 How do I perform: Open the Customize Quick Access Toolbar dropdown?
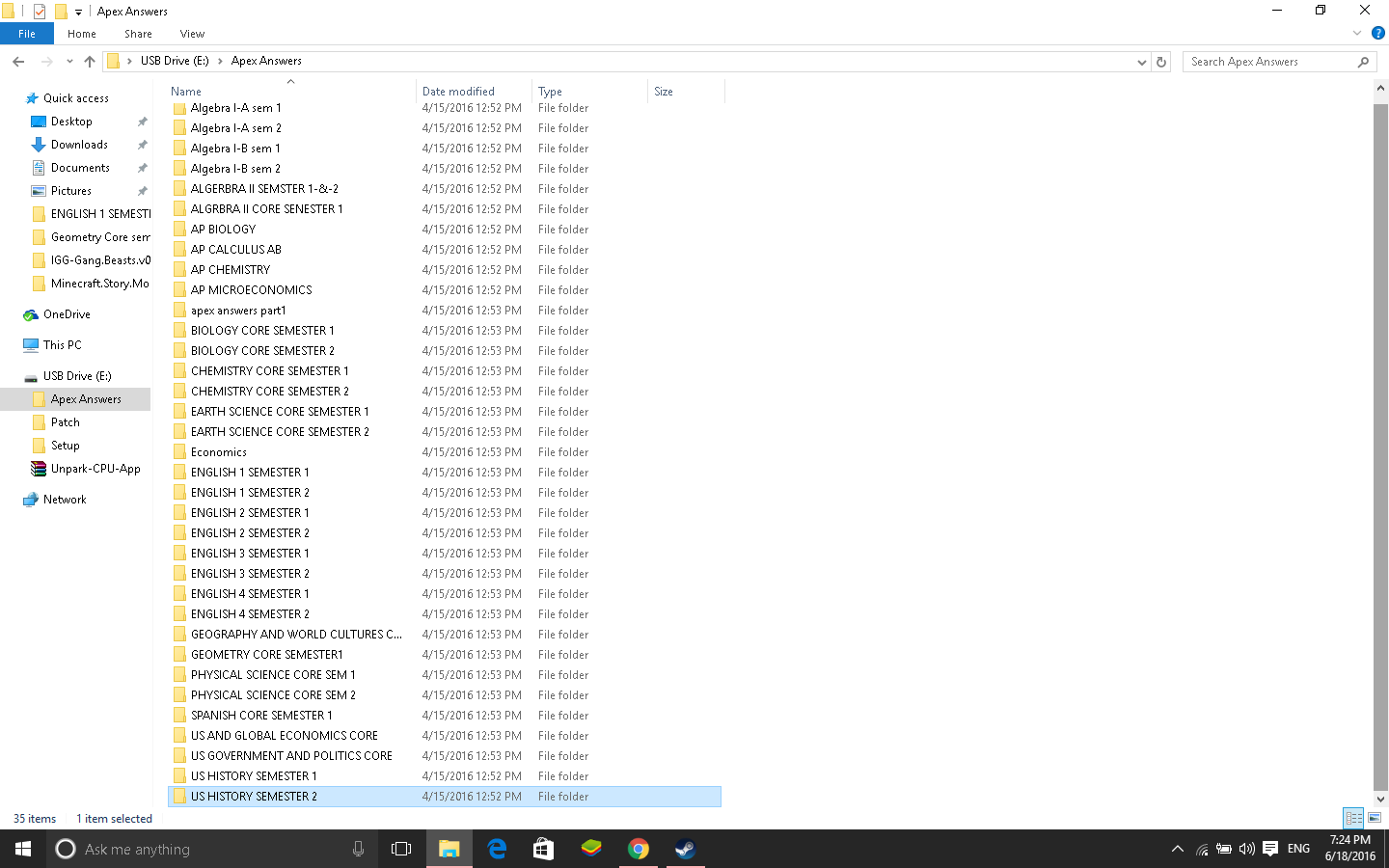(x=79, y=12)
